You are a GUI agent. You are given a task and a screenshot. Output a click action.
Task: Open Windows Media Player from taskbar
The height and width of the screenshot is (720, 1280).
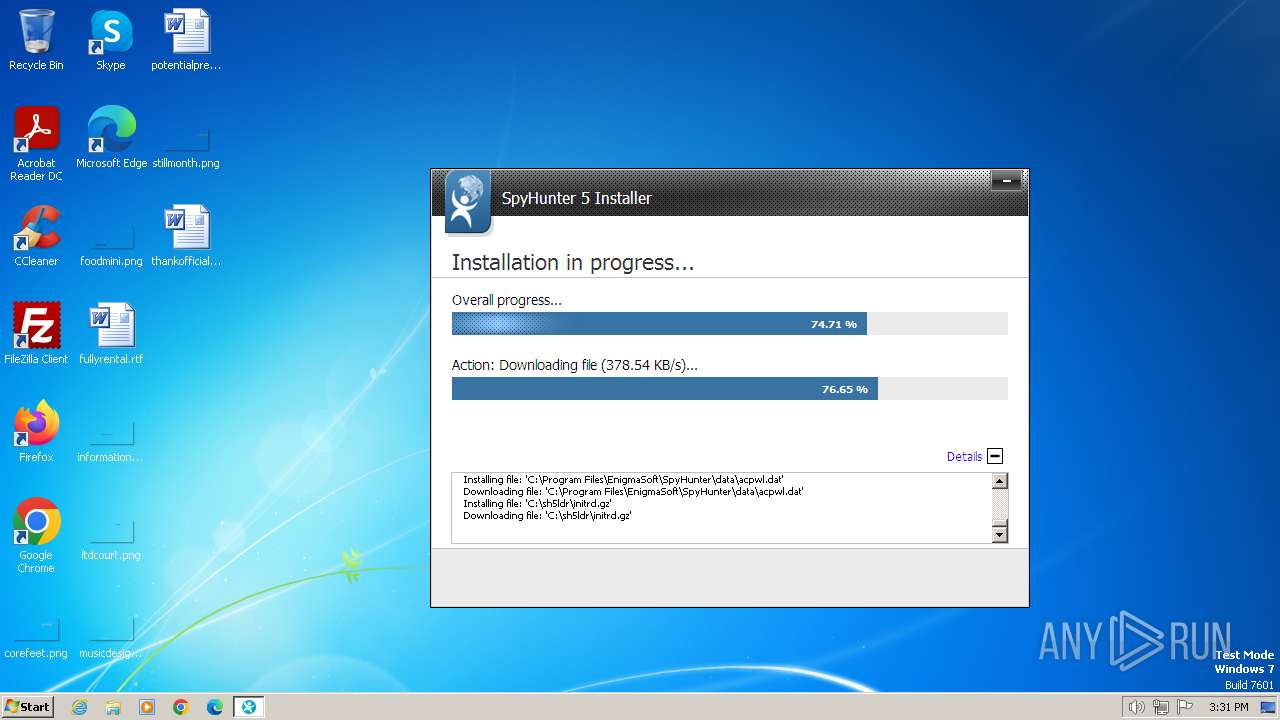pos(147,707)
